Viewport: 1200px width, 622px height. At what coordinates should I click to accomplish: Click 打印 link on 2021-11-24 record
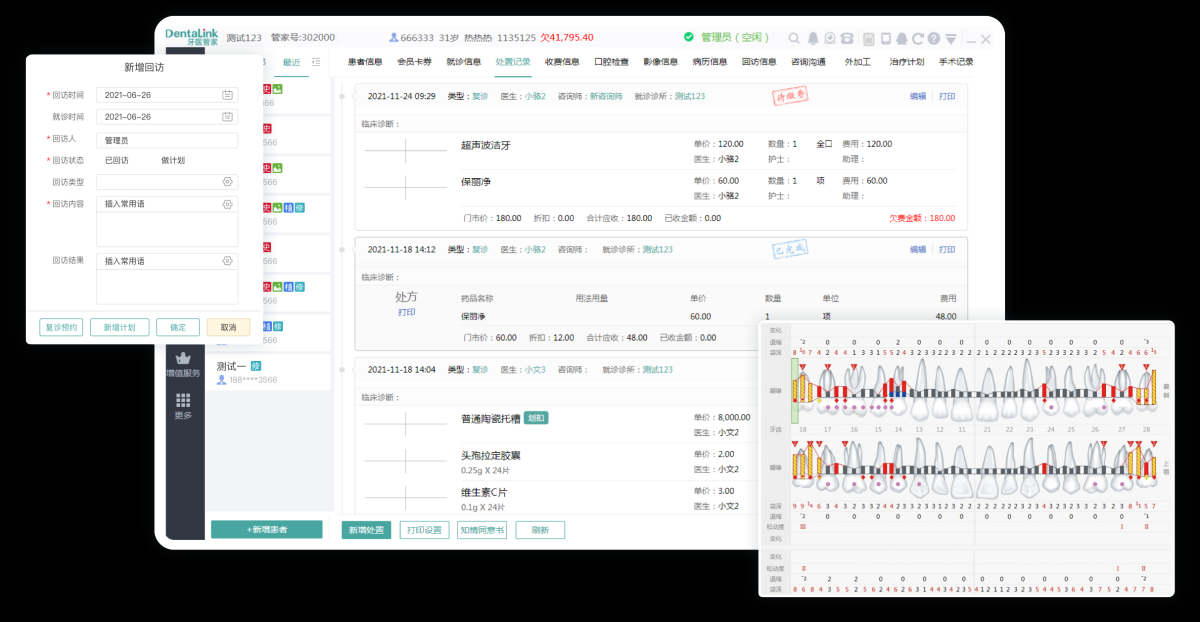(947, 96)
